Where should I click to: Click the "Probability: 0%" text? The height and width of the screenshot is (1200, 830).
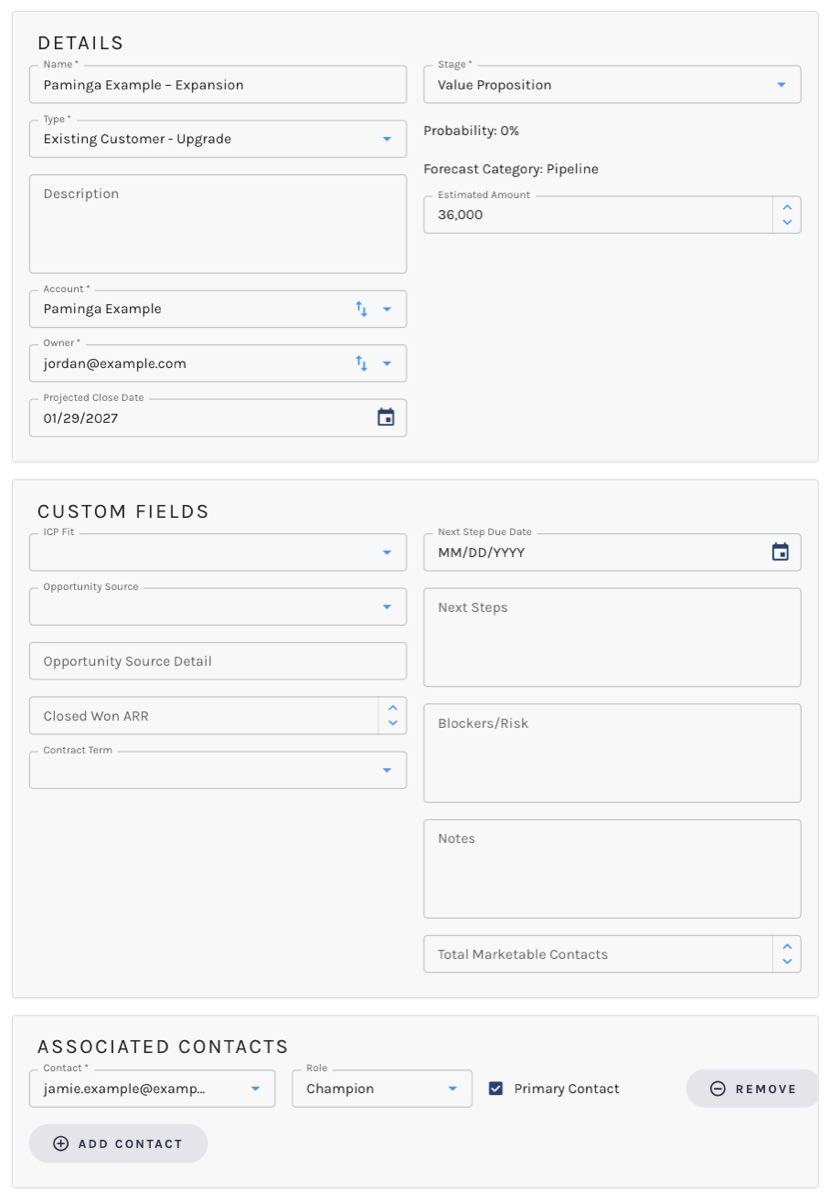click(x=471, y=131)
